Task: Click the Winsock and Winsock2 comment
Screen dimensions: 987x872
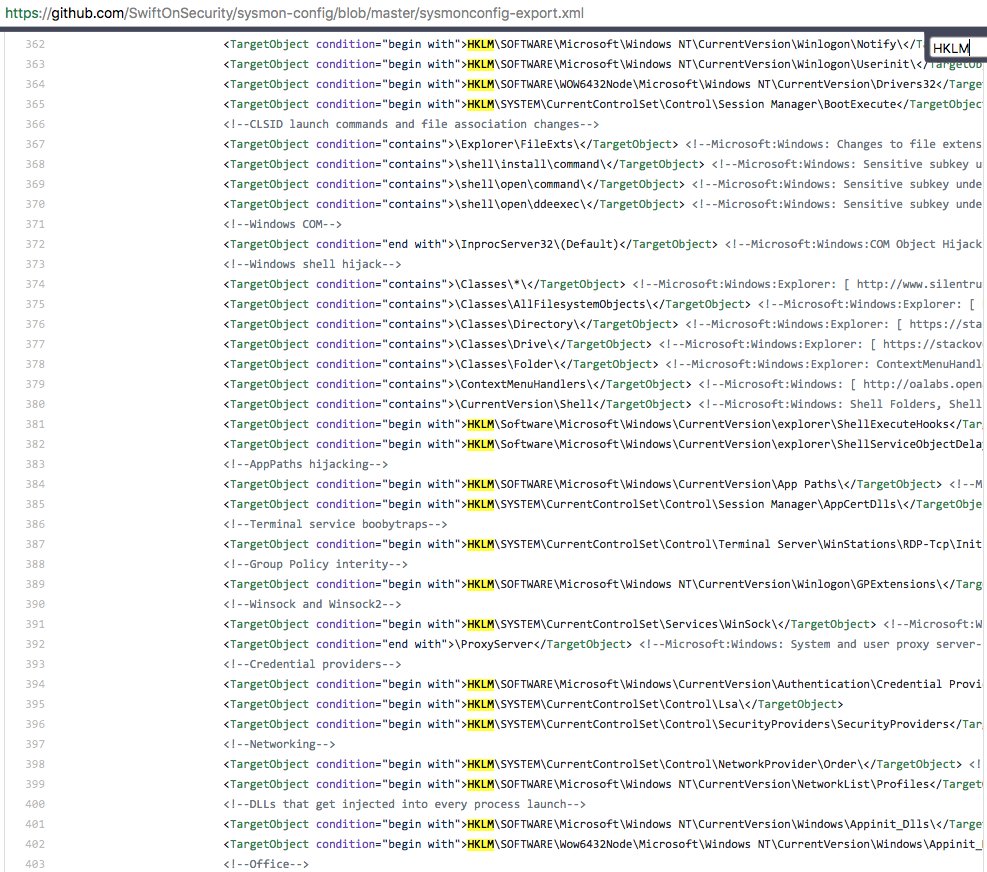Action: [x=312, y=604]
